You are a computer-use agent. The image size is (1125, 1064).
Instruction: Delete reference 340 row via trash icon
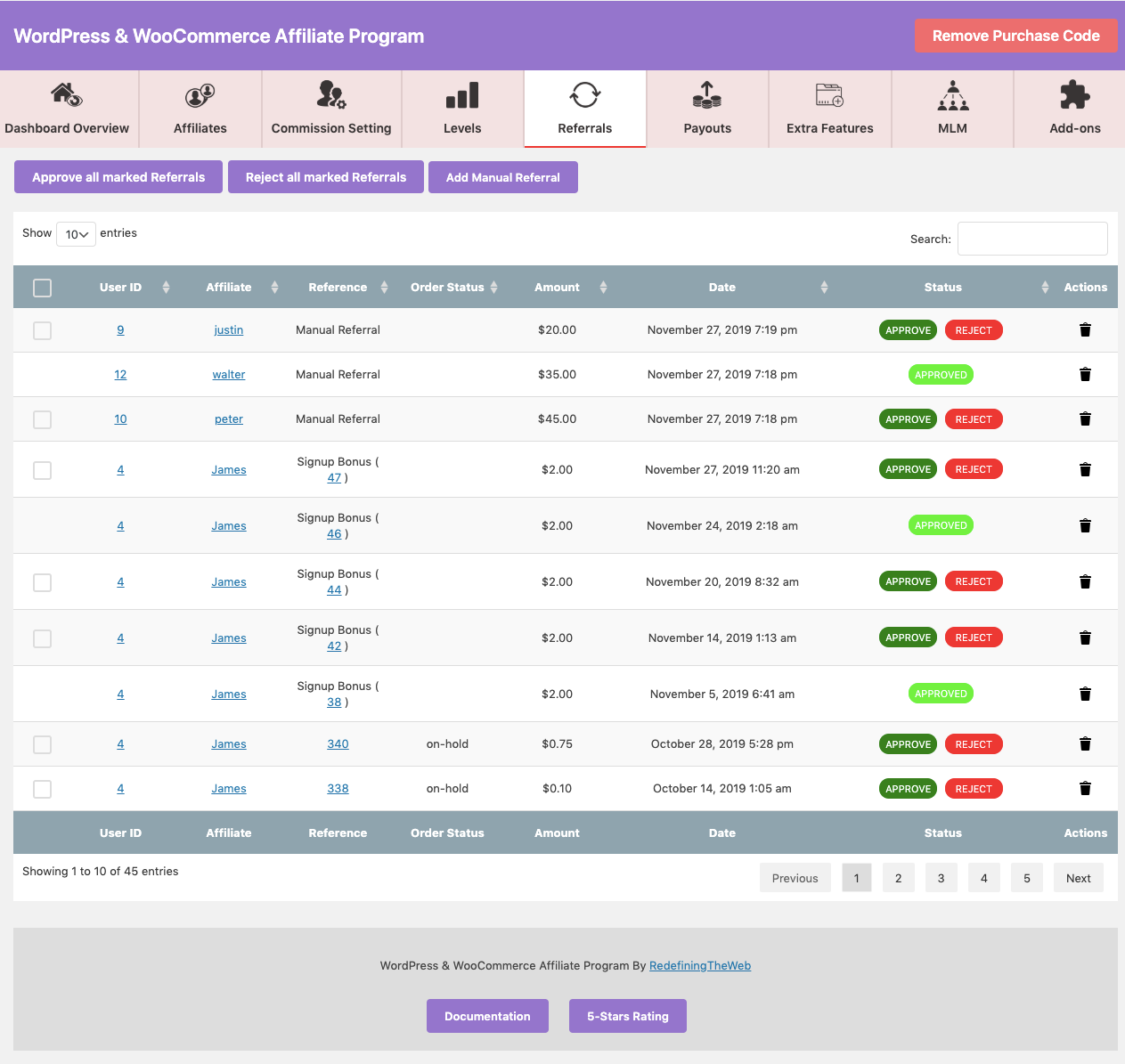click(1085, 743)
